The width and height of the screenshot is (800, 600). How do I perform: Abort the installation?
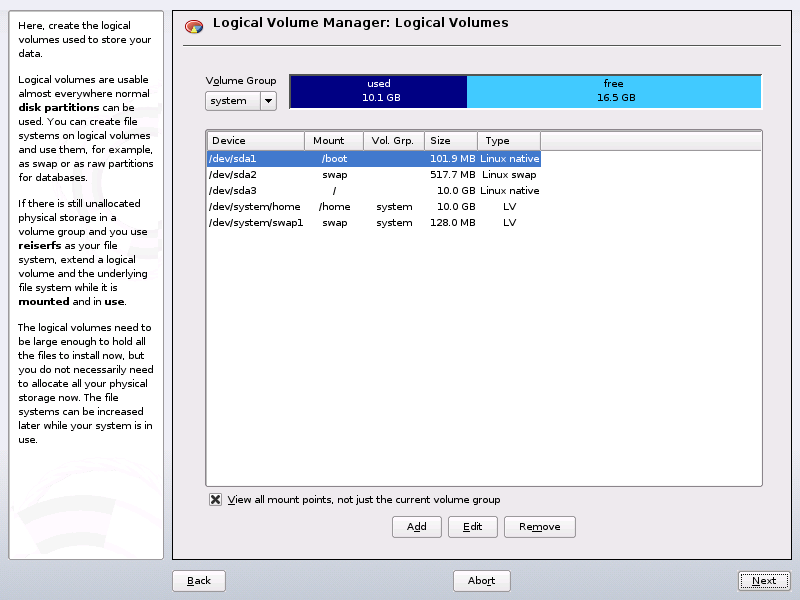click(x=482, y=581)
